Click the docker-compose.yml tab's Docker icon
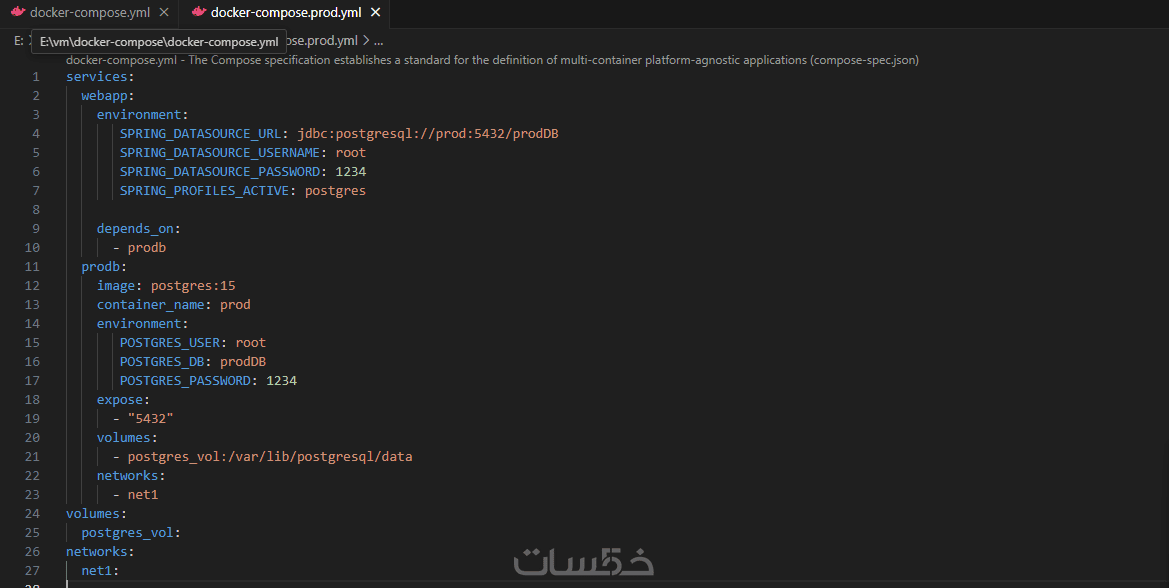Viewport: 1169px width, 588px height. (x=18, y=13)
